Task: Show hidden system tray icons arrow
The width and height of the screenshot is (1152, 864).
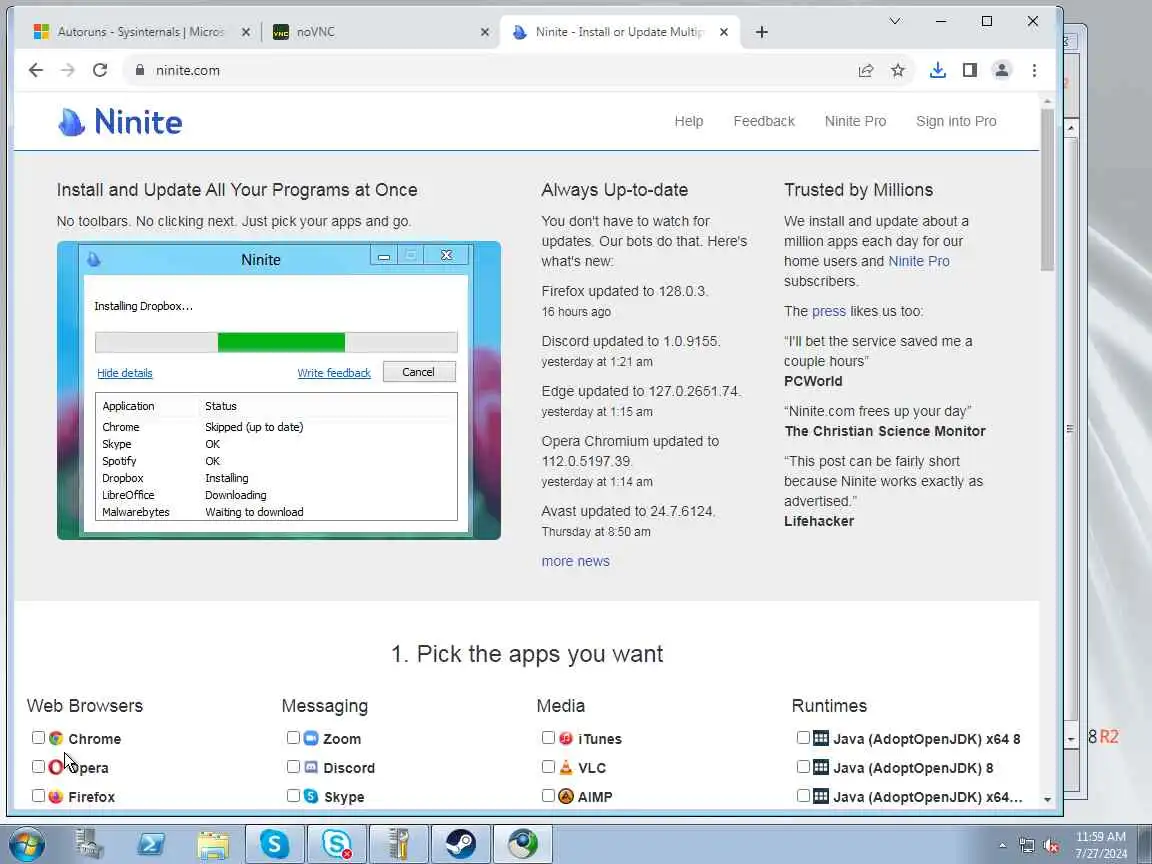Action: click(x=1002, y=846)
